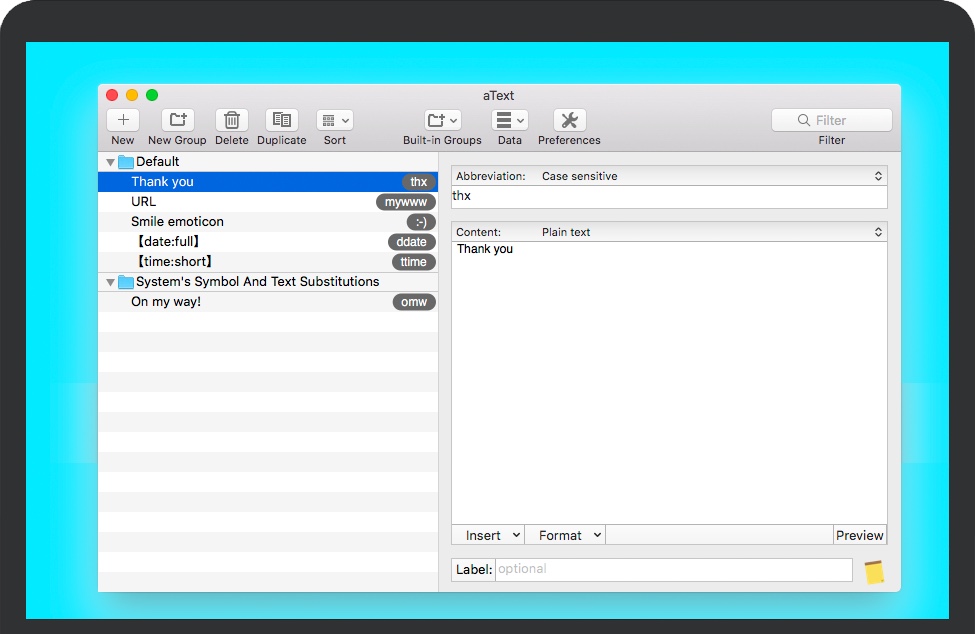
Task: Click the Duplicate toolbar icon
Action: [x=282, y=120]
